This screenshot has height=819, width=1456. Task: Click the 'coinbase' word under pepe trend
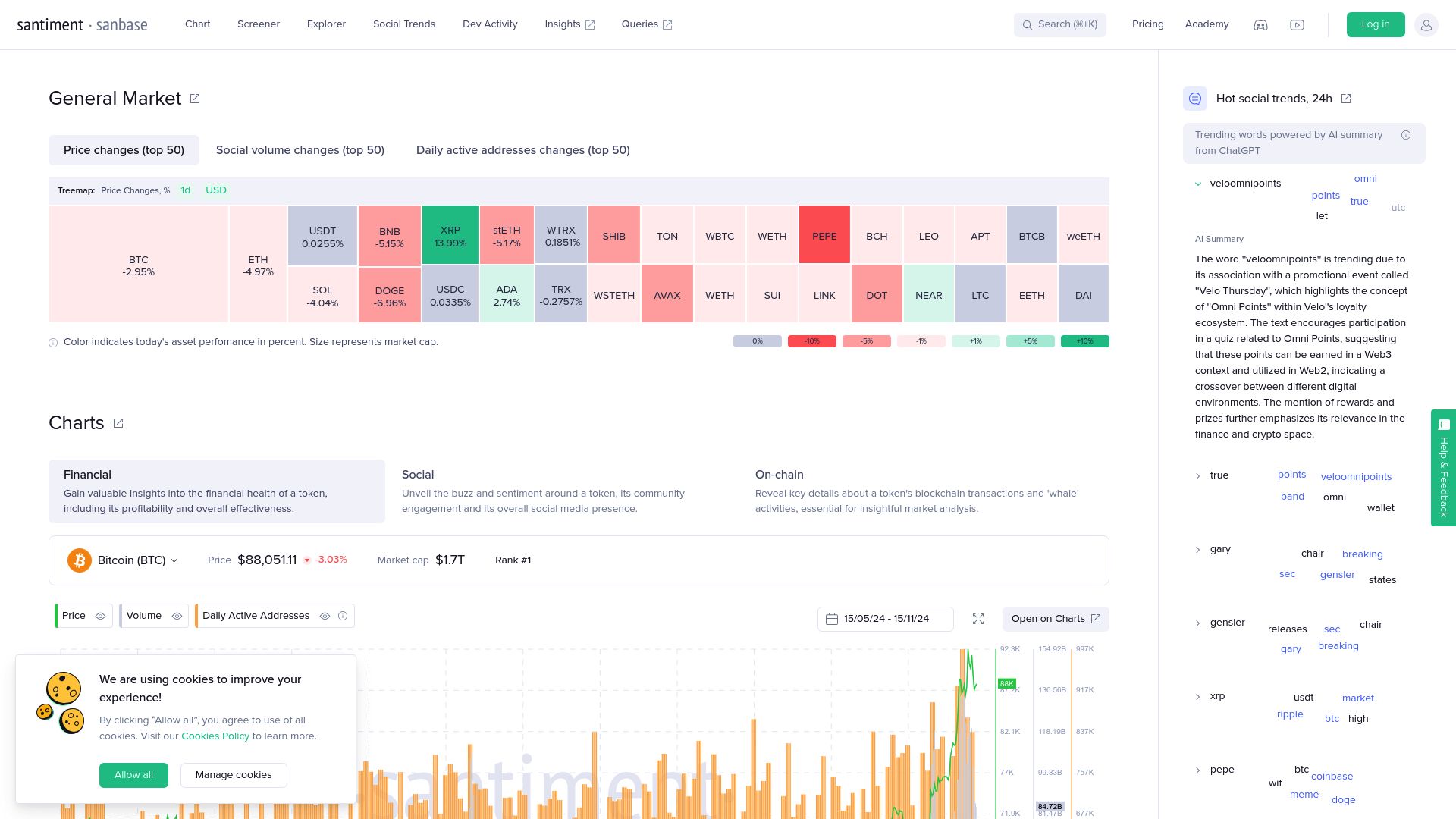[x=1332, y=777]
